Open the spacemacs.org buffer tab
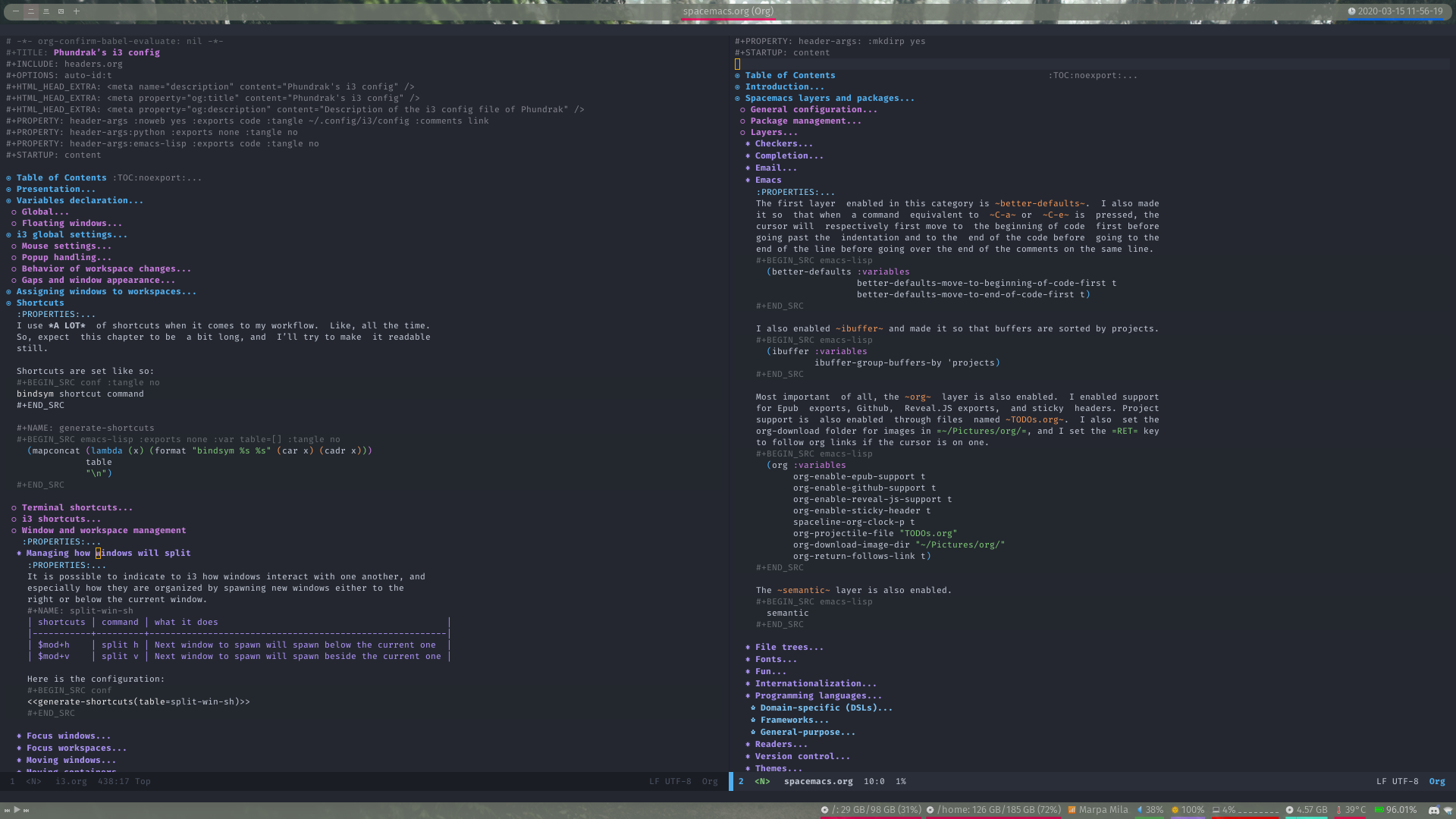This screenshot has height=819, width=1456. [x=727, y=10]
